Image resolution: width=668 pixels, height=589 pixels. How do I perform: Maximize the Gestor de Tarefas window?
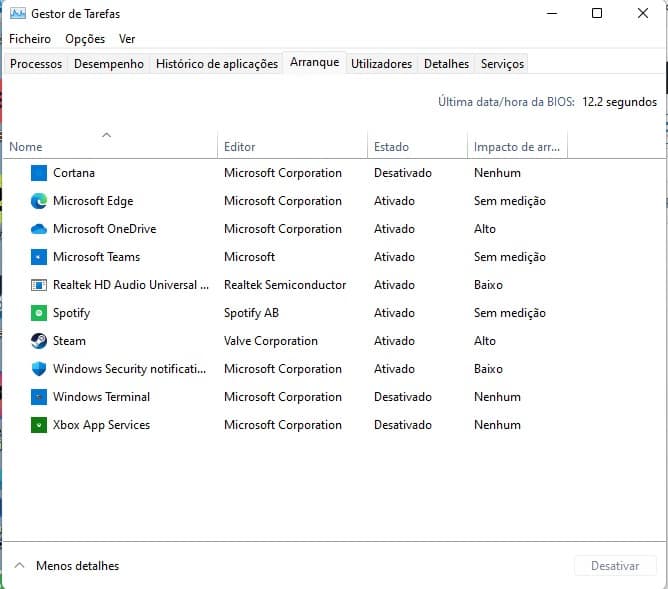pos(597,13)
